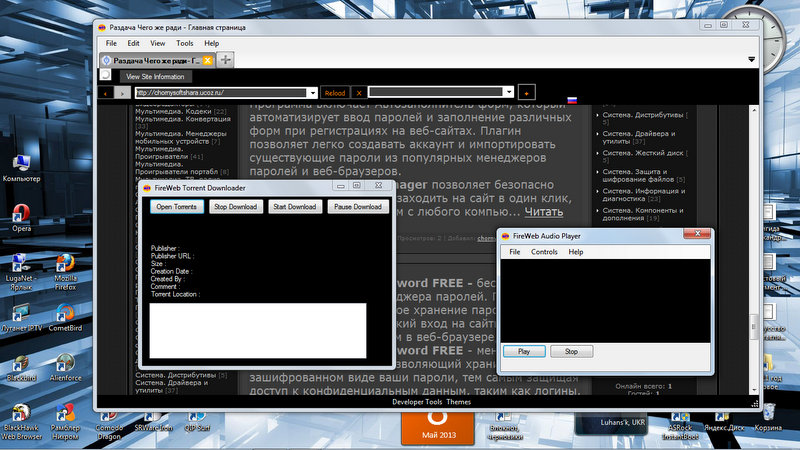800x450 pixels.
Task: Open the tab list arrow at top right
Action: point(752,60)
